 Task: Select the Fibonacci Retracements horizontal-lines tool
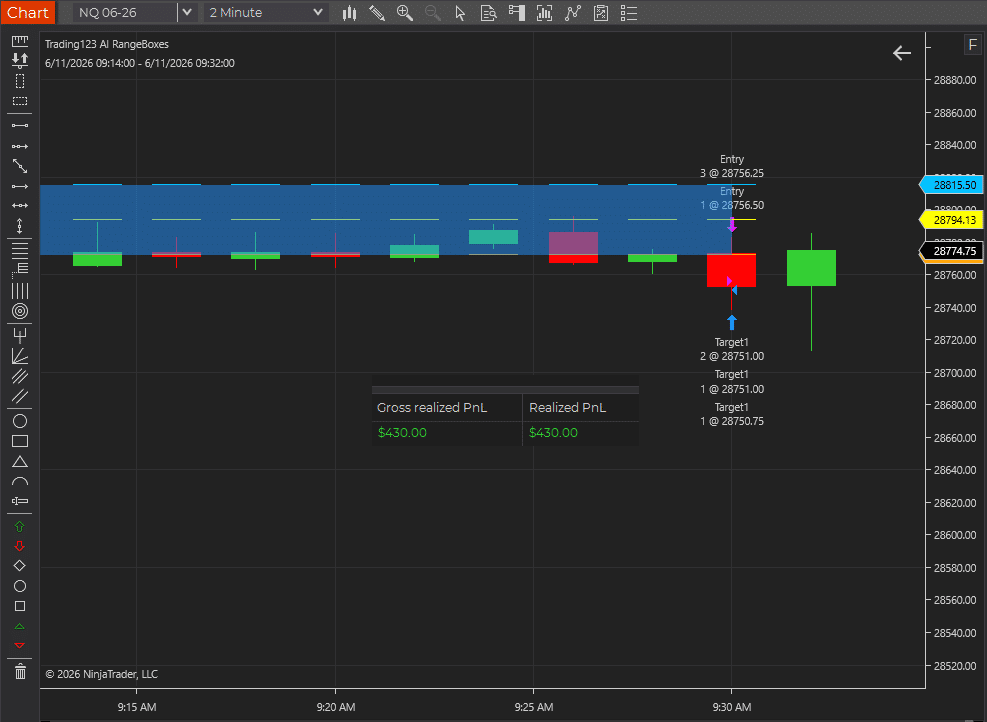(20, 249)
